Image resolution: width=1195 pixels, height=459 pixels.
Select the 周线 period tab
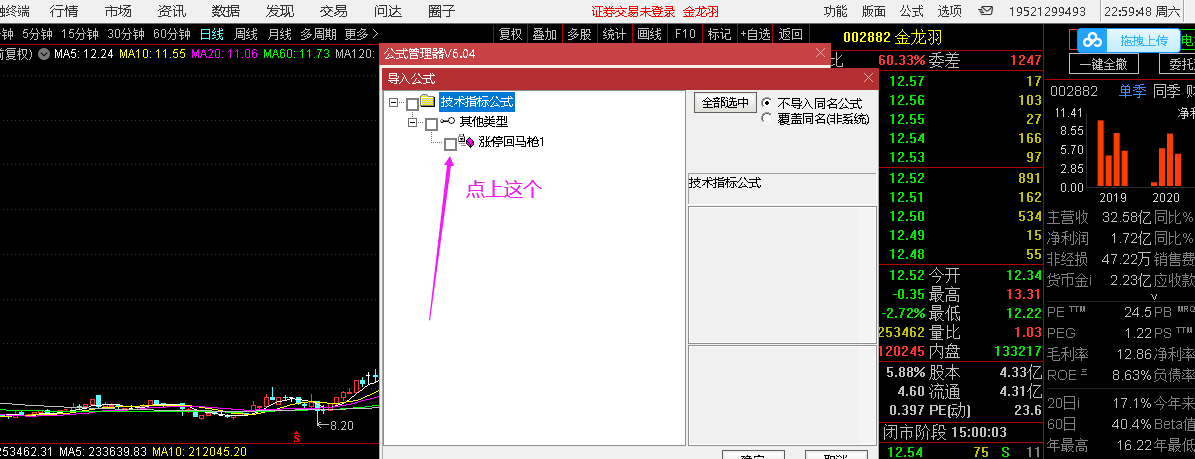pos(246,34)
